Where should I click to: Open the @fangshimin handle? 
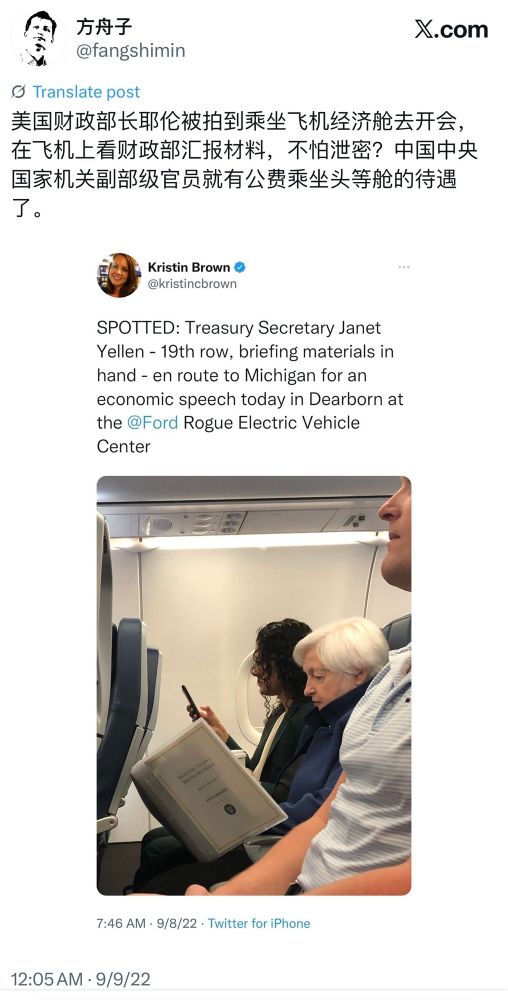click(x=131, y=51)
